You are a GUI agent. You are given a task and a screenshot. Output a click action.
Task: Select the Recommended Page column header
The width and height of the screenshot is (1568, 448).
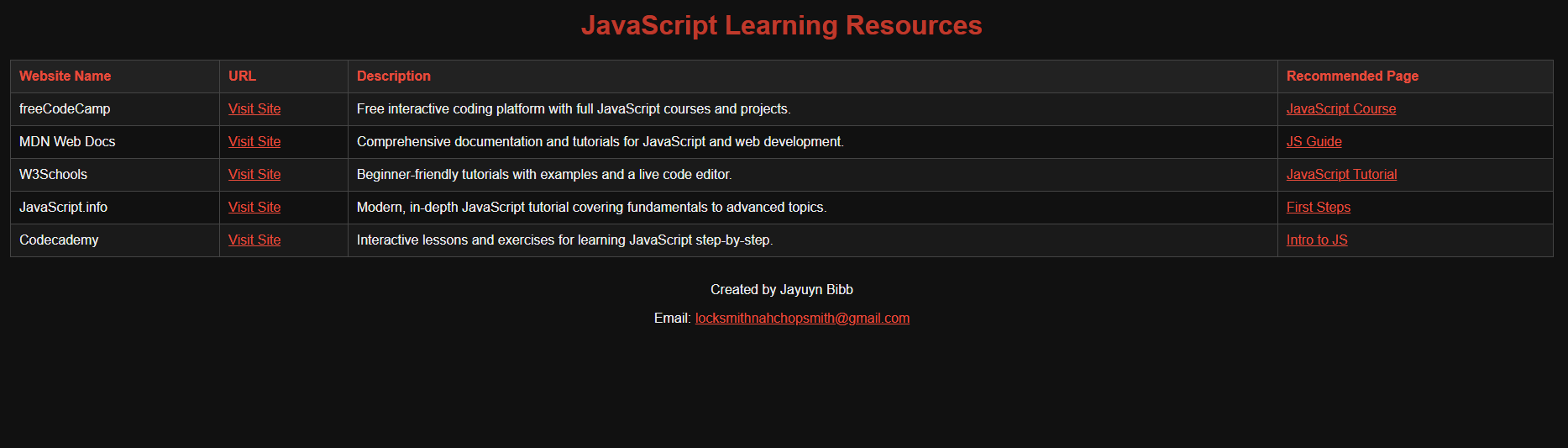pos(1415,76)
